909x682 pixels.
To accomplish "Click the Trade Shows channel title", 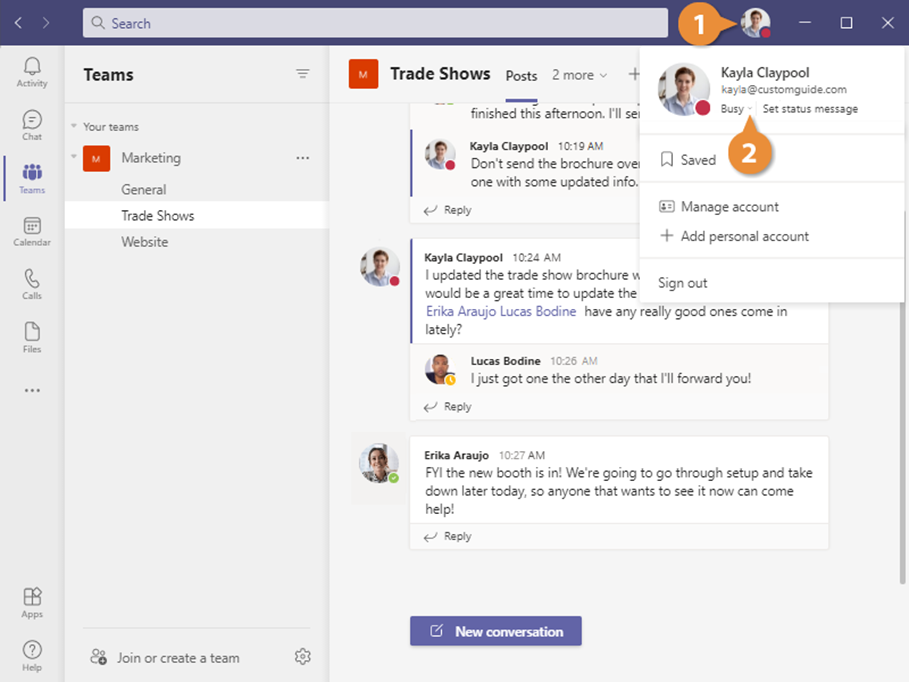I will pyautogui.click(x=440, y=74).
